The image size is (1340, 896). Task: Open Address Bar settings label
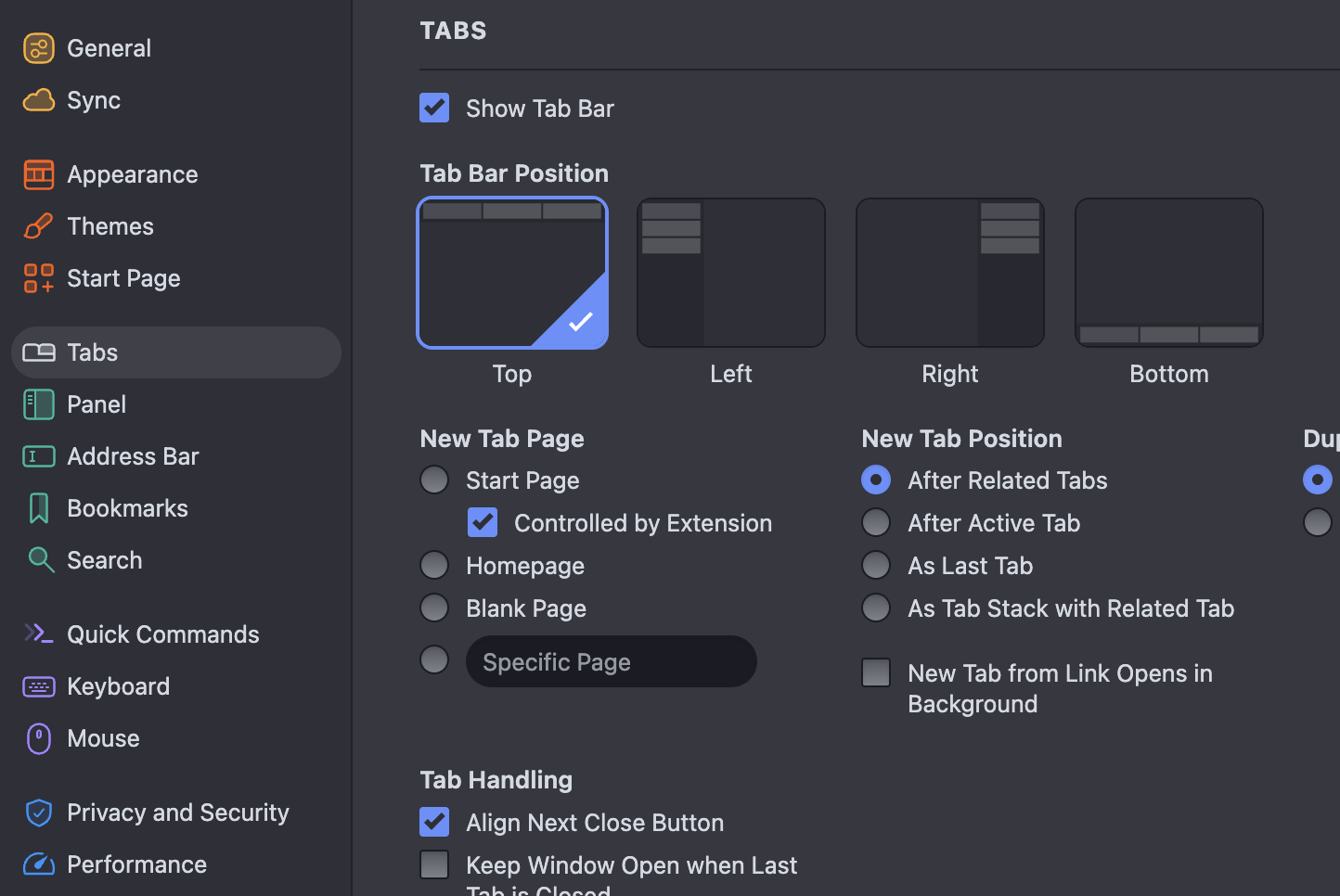[133, 456]
